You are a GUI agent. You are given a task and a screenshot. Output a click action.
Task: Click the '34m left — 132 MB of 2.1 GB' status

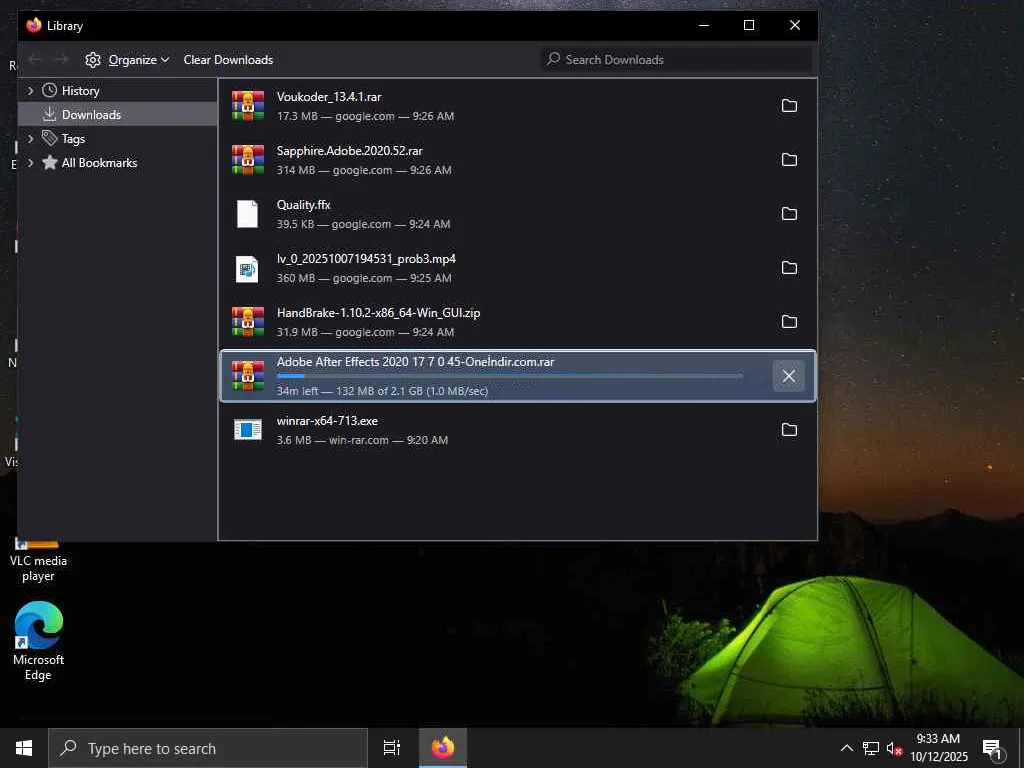[381, 391]
